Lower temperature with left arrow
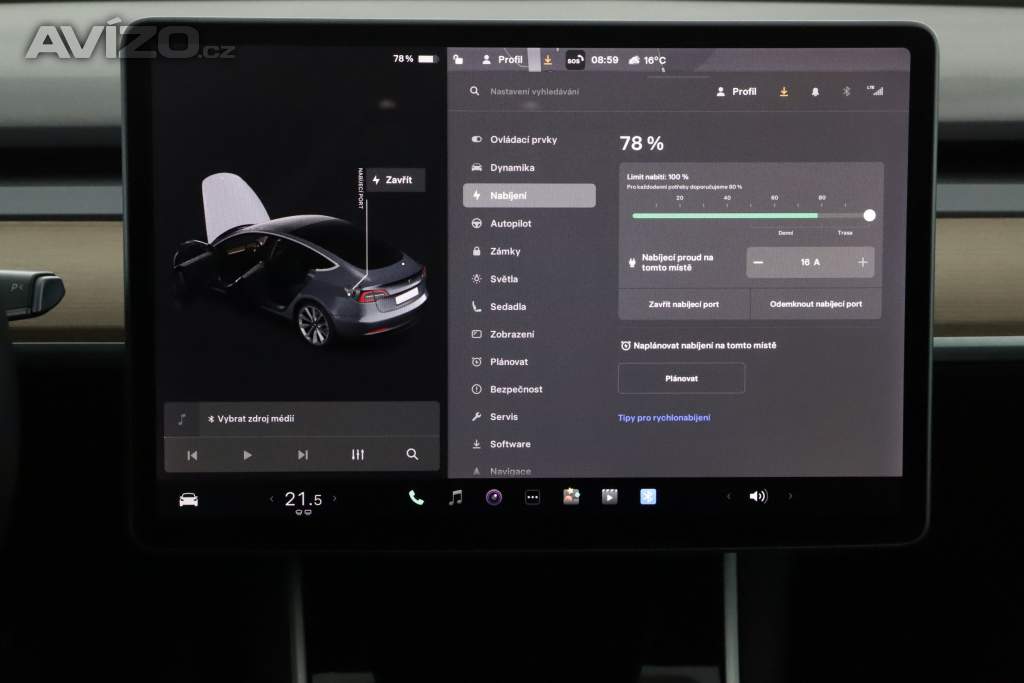The image size is (1024, 683). 272,499
